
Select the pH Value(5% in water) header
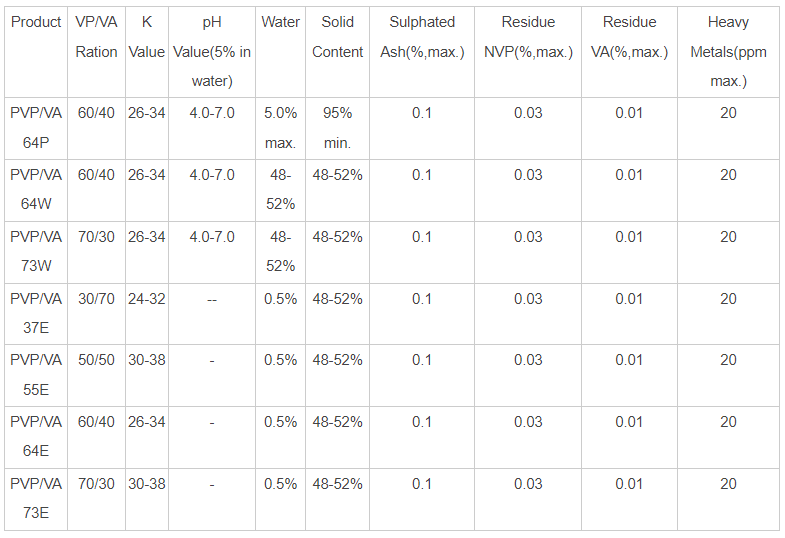(x=212, y=52)
